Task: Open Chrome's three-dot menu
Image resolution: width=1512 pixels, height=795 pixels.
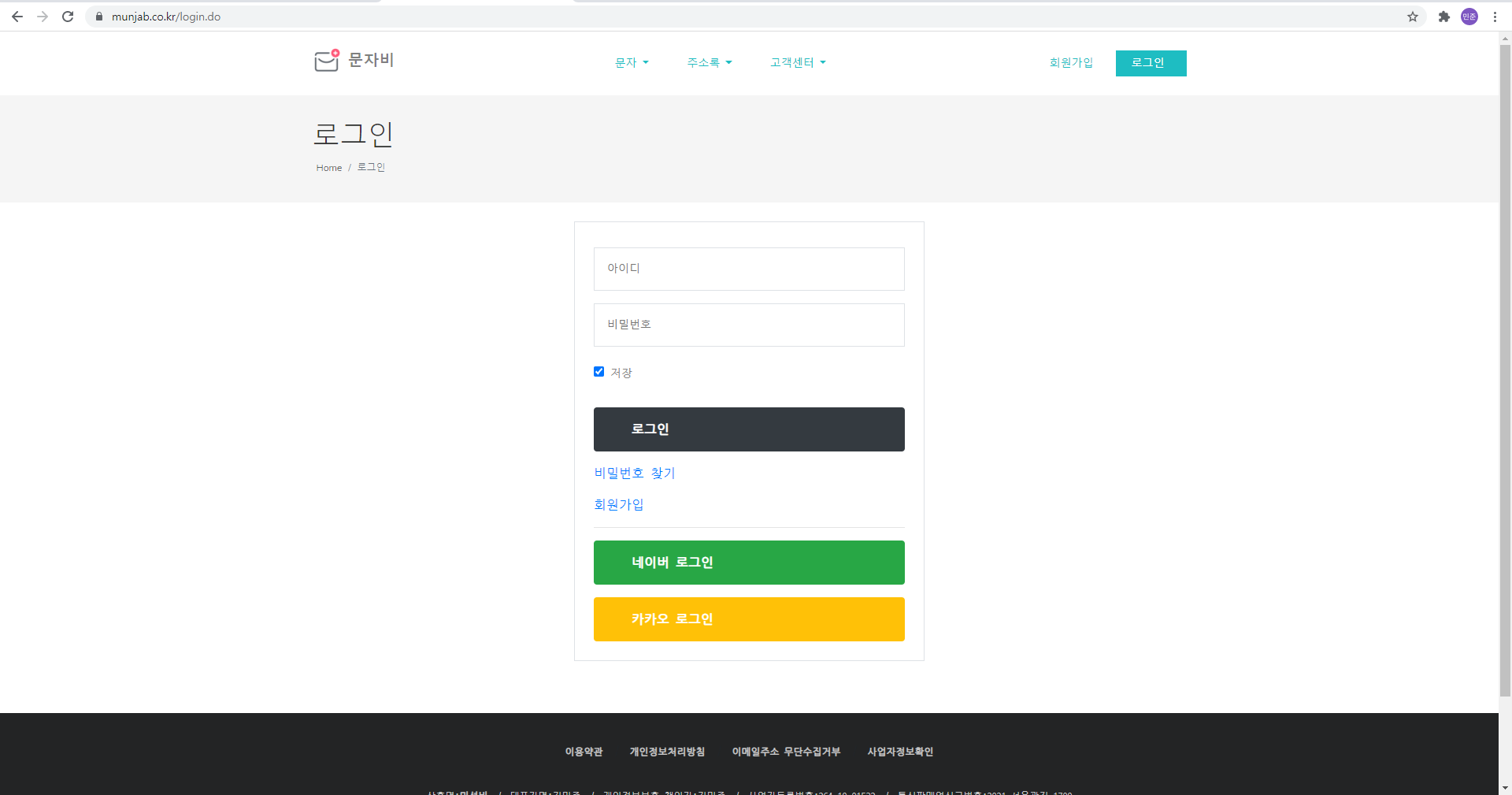Action: click(1495, 17)
